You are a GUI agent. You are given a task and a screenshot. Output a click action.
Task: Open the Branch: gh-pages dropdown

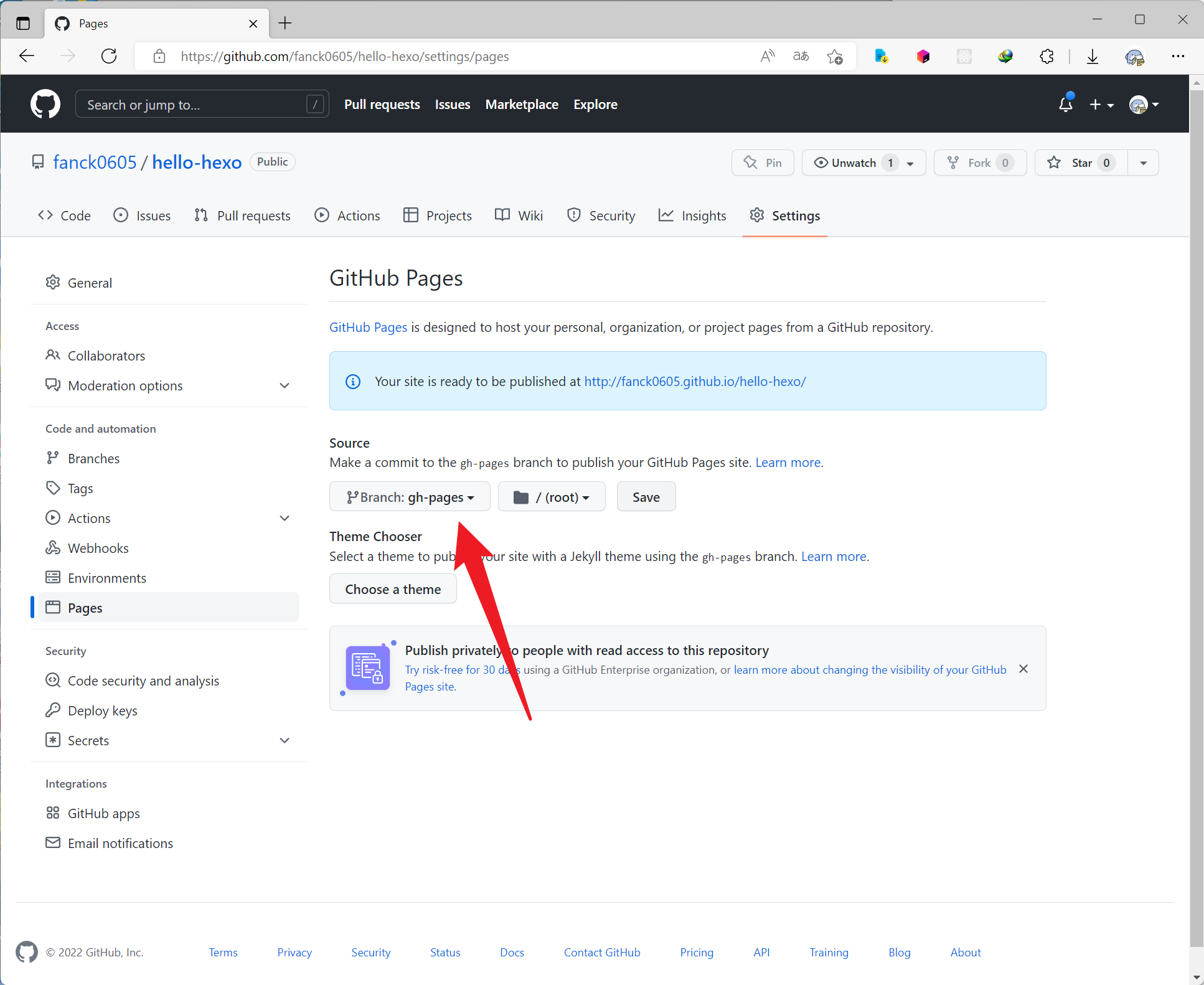point(410,497)
